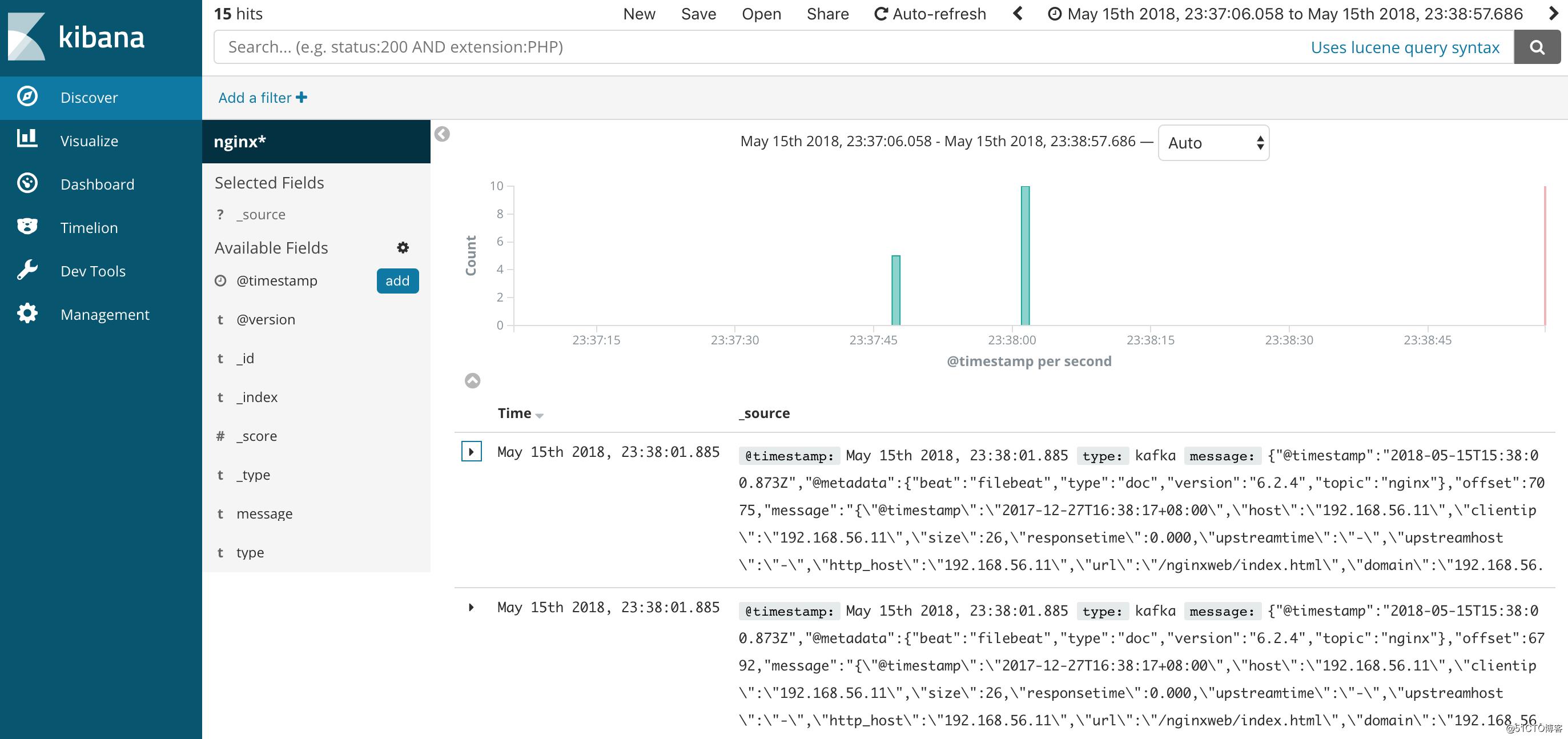The height and width of the screenshot is (739, 1568).
Task: Click the left navigation arrow icon
Action: (1018, 13)
